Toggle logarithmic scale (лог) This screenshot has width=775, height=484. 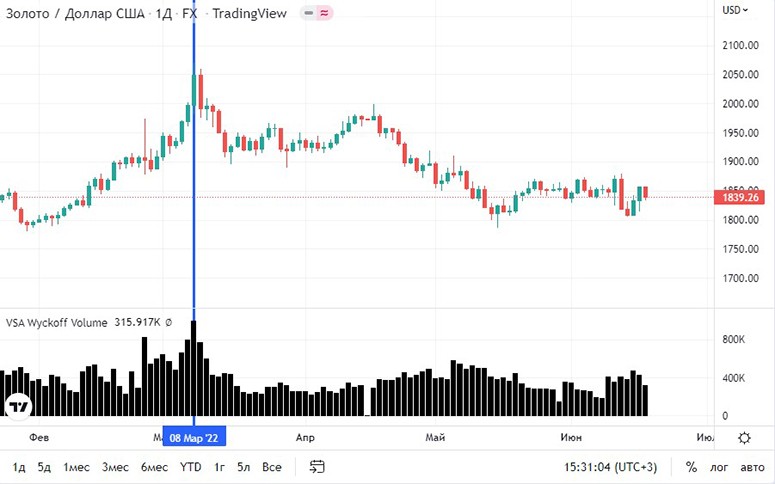pos(718,467)
